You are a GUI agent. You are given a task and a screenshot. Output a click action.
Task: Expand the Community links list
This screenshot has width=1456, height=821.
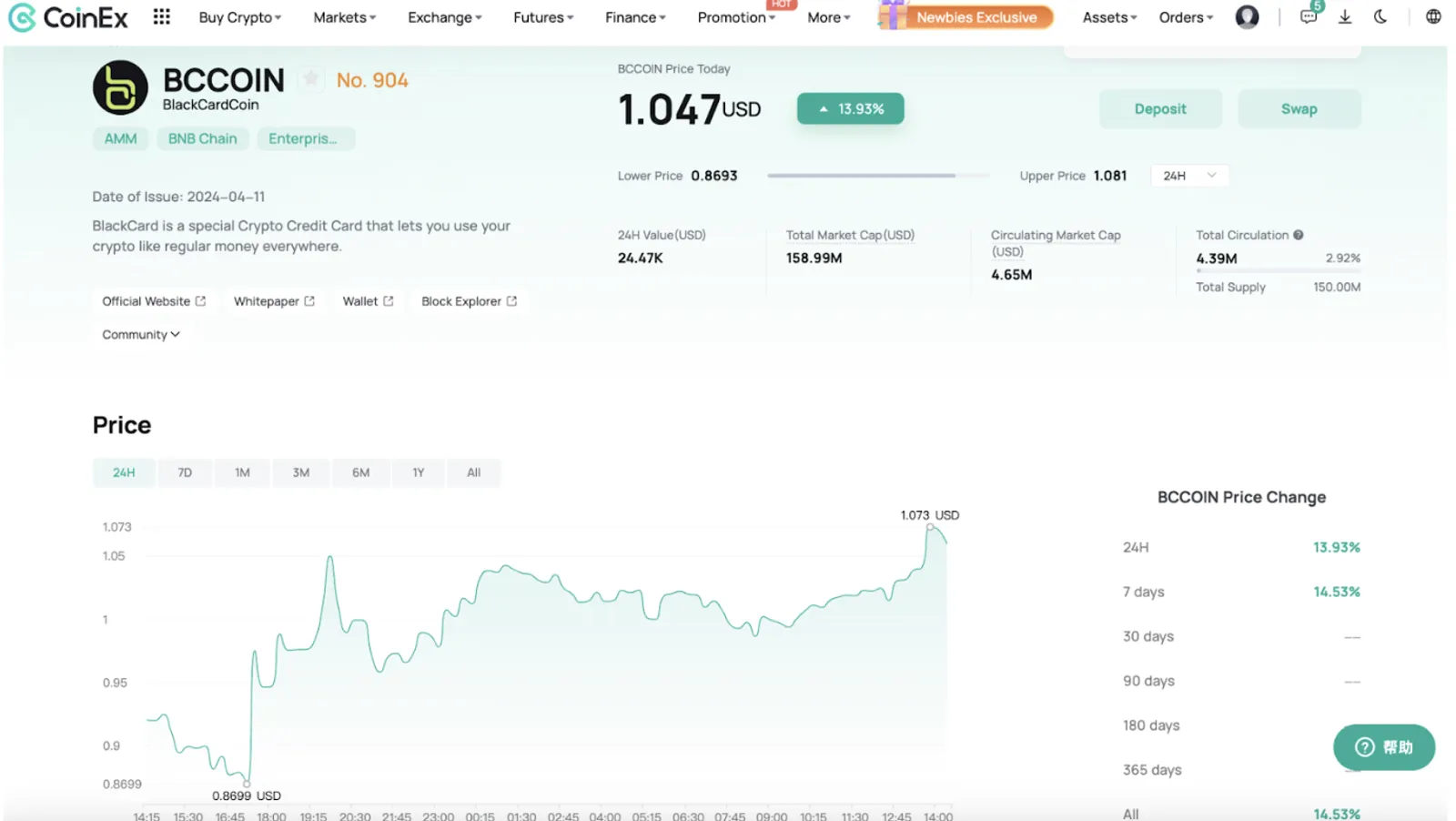point(141,335)
